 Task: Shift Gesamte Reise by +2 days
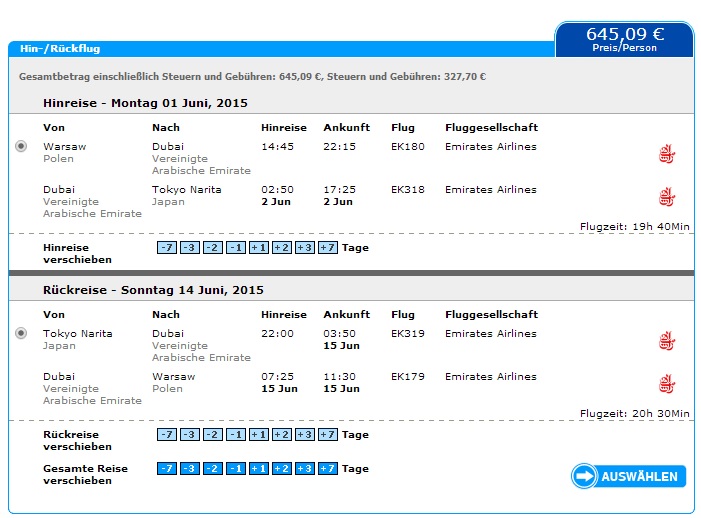[x=282, y=468]
